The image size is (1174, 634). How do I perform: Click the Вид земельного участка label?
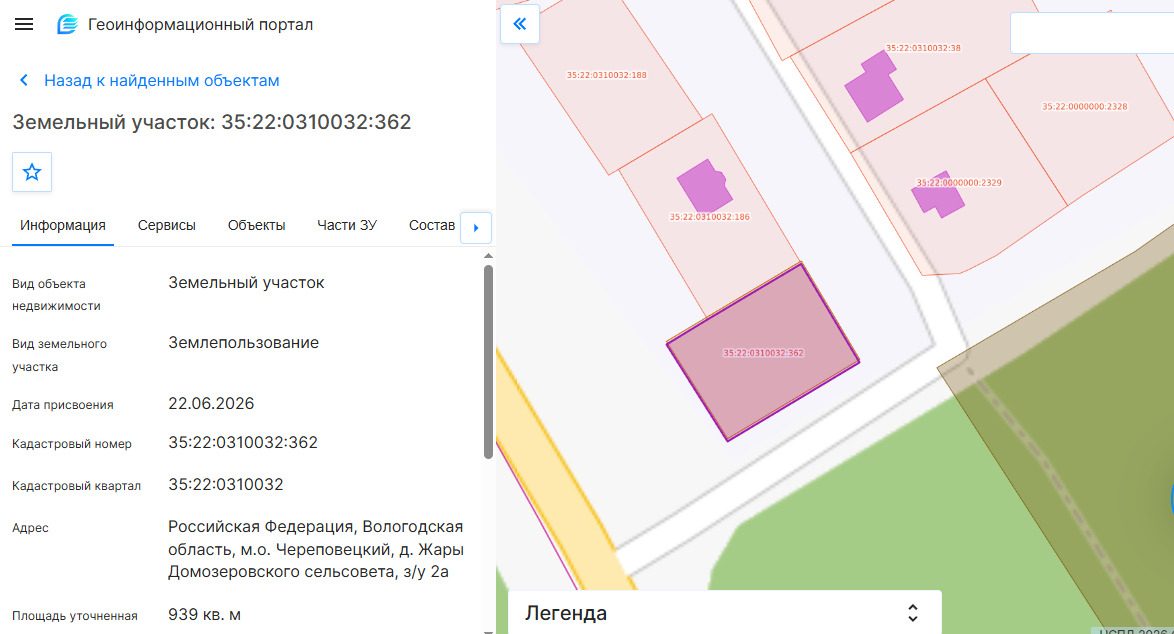click(x=59, y=356)
